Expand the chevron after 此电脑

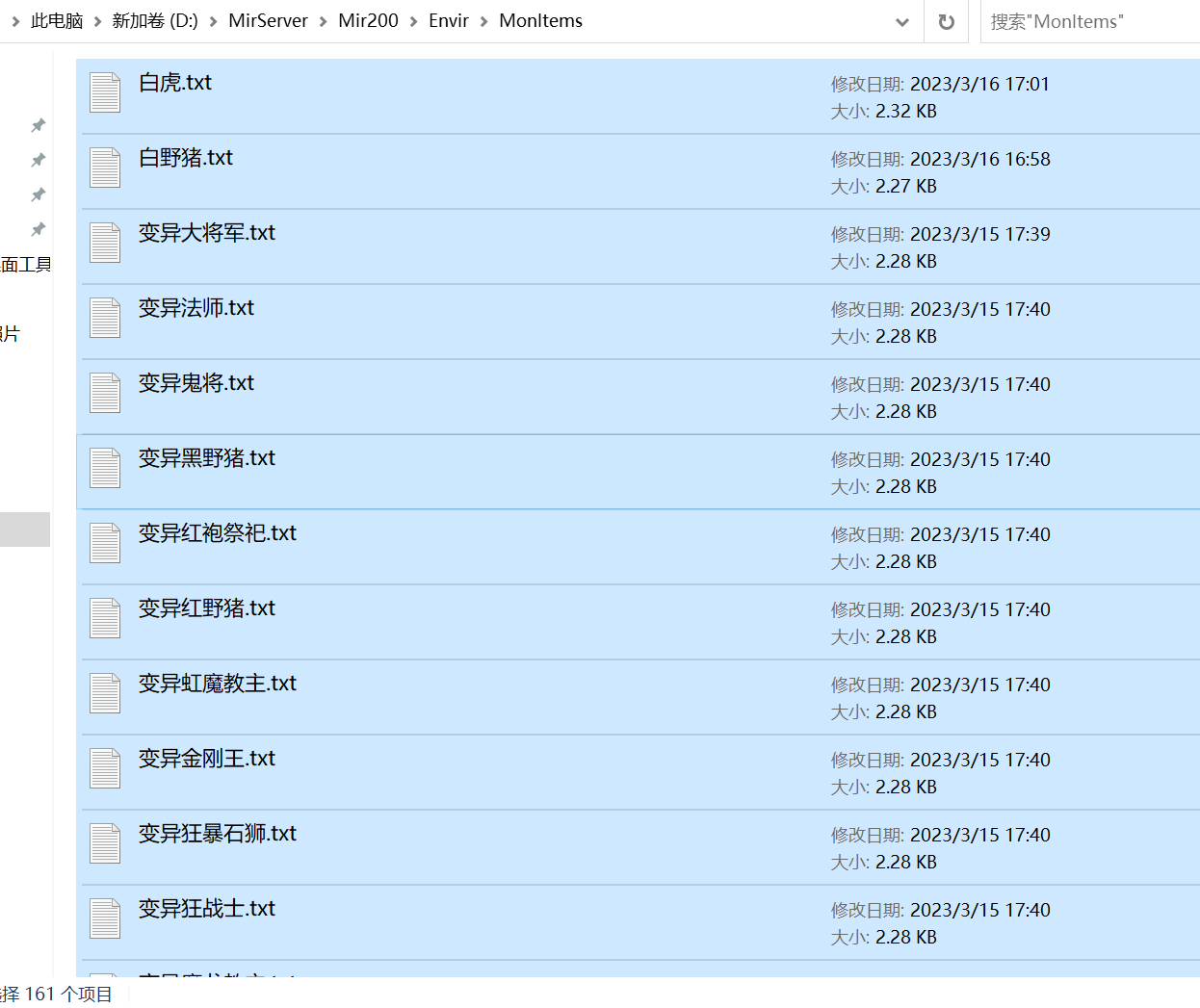(97, 21)
